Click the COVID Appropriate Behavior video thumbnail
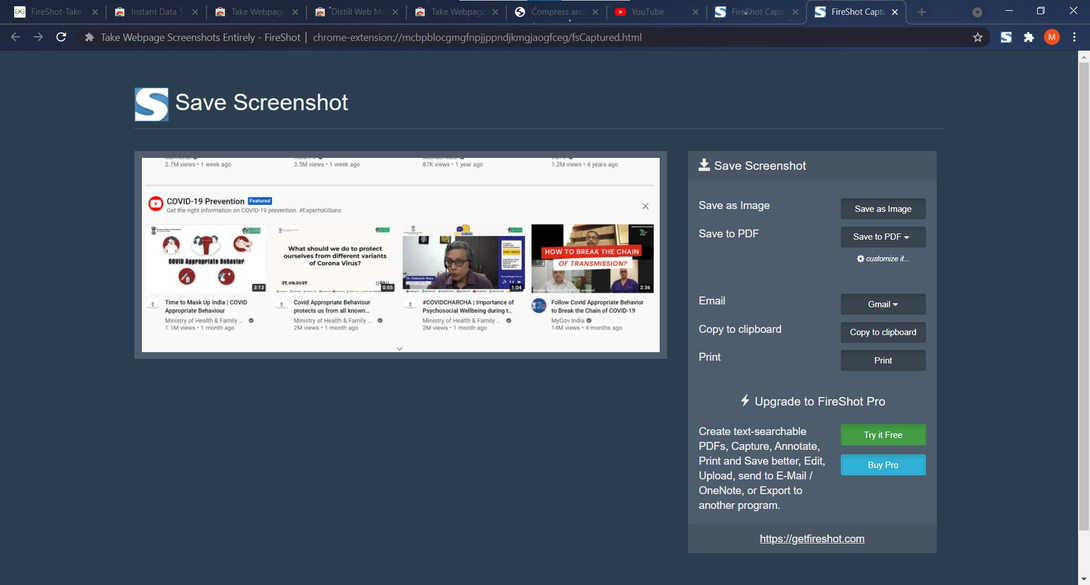The image size is (1090, 585). coord(206,258)
